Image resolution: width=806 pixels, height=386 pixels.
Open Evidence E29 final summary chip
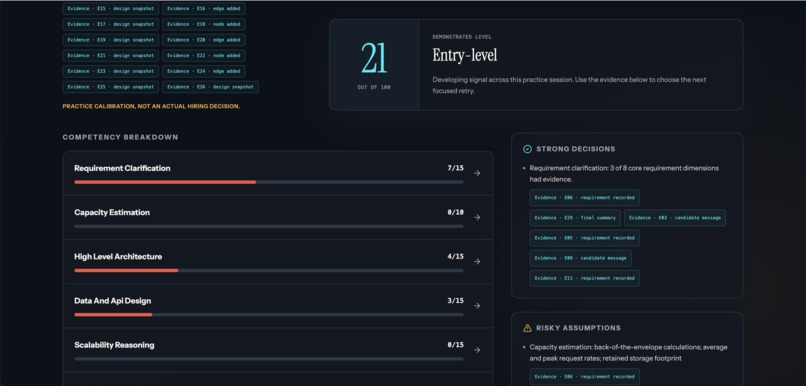click(x=575, y=217)
